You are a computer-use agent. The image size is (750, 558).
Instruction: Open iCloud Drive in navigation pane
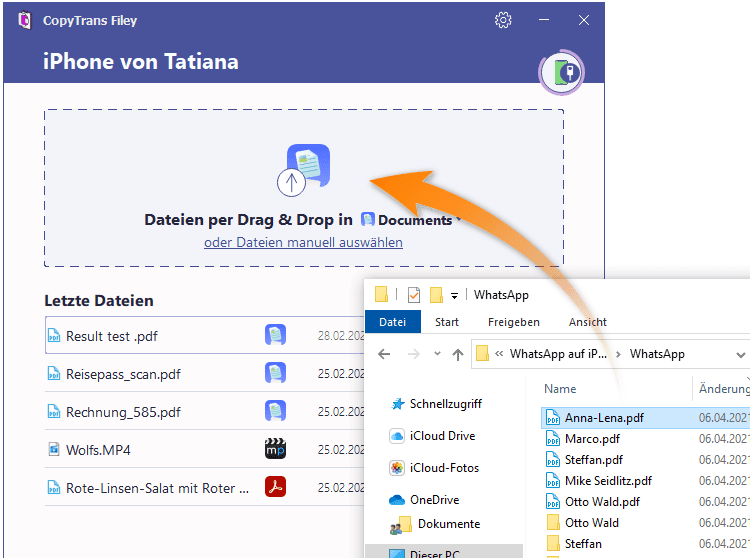442,436
